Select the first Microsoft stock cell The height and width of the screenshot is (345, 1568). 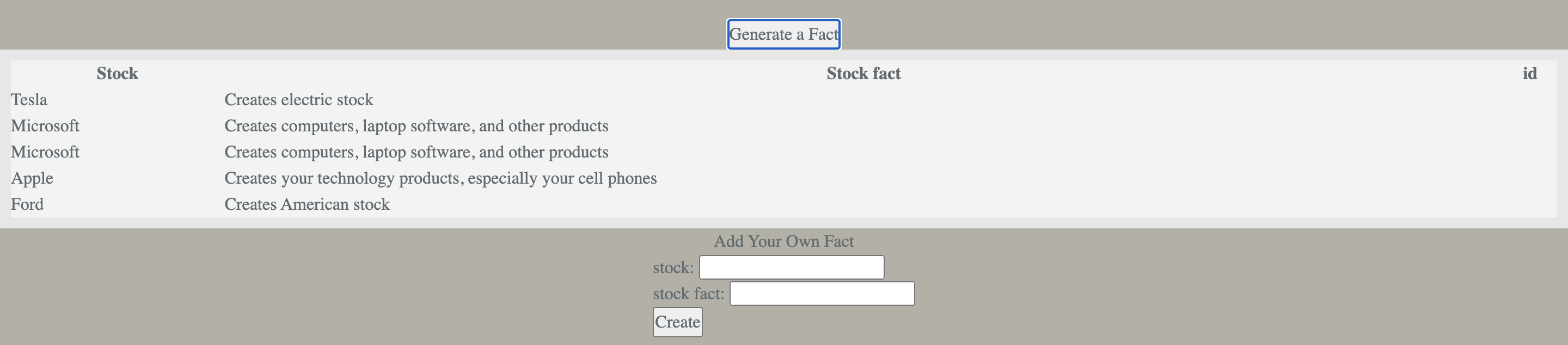(x=45, y=126)
